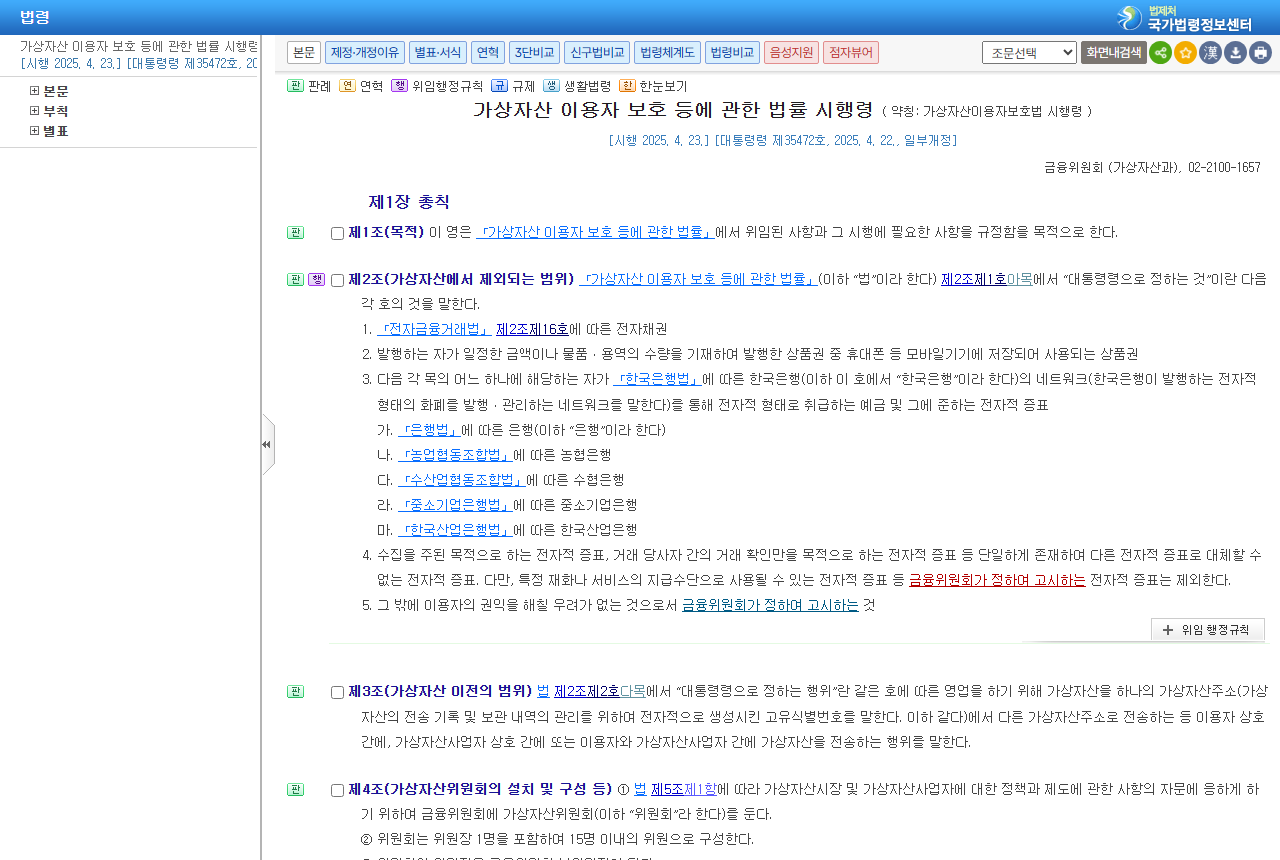Check the box for 제1조(목적)
The width and height of the screenshot is (1280, 860).
[337, 233]
